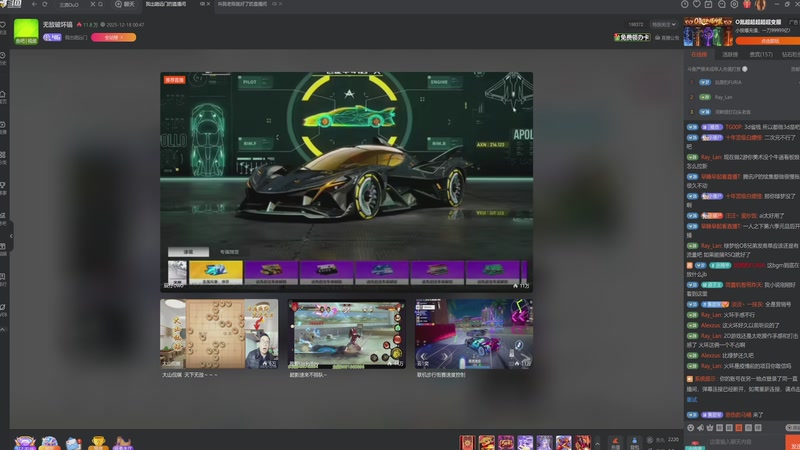Open the blue backpack icon in bottom bar
The width and height of the screenshot is (800, 450).
coord(634,442)
